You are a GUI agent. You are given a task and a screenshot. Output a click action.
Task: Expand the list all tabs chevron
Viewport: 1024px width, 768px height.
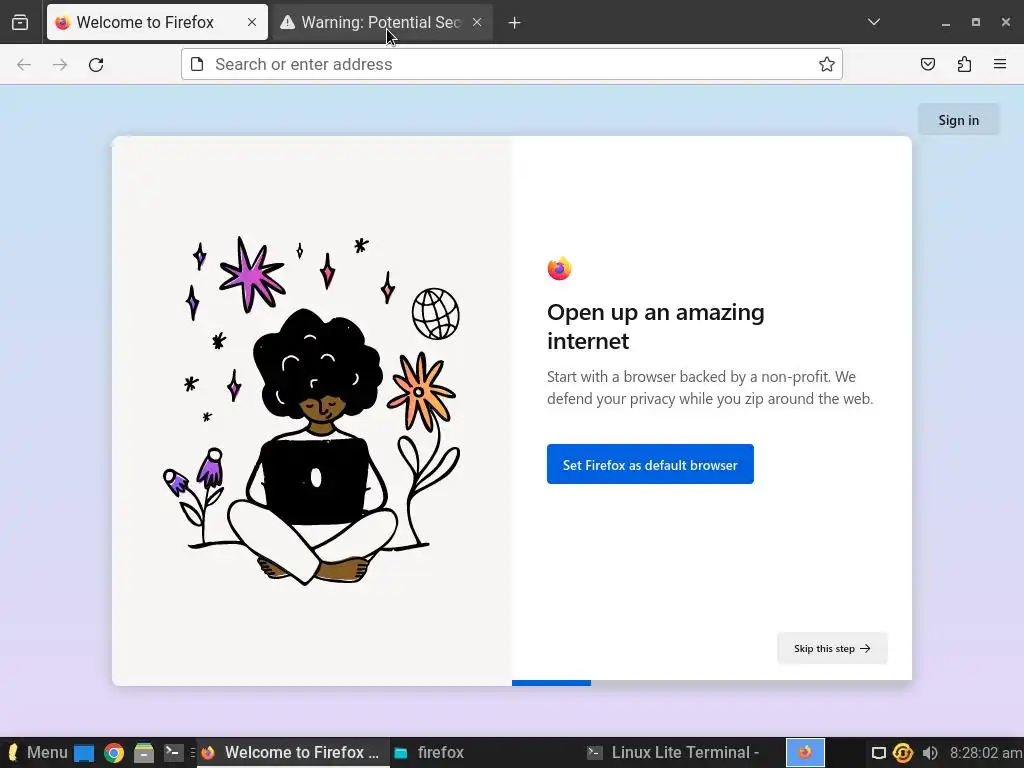[874, 22]
